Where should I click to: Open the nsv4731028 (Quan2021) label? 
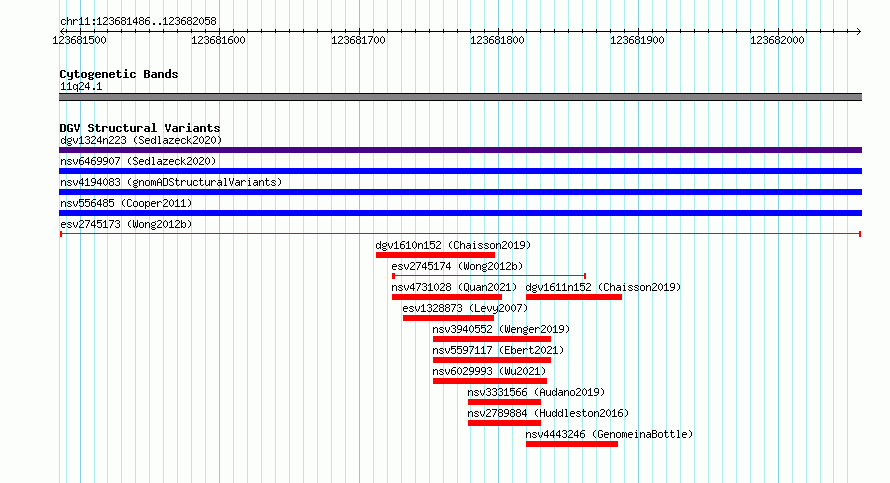click(454, 287)
